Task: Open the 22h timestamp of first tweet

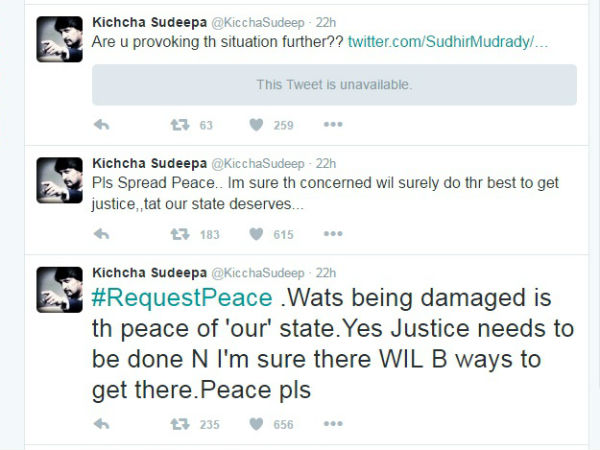Action: [x=326, y=23]
